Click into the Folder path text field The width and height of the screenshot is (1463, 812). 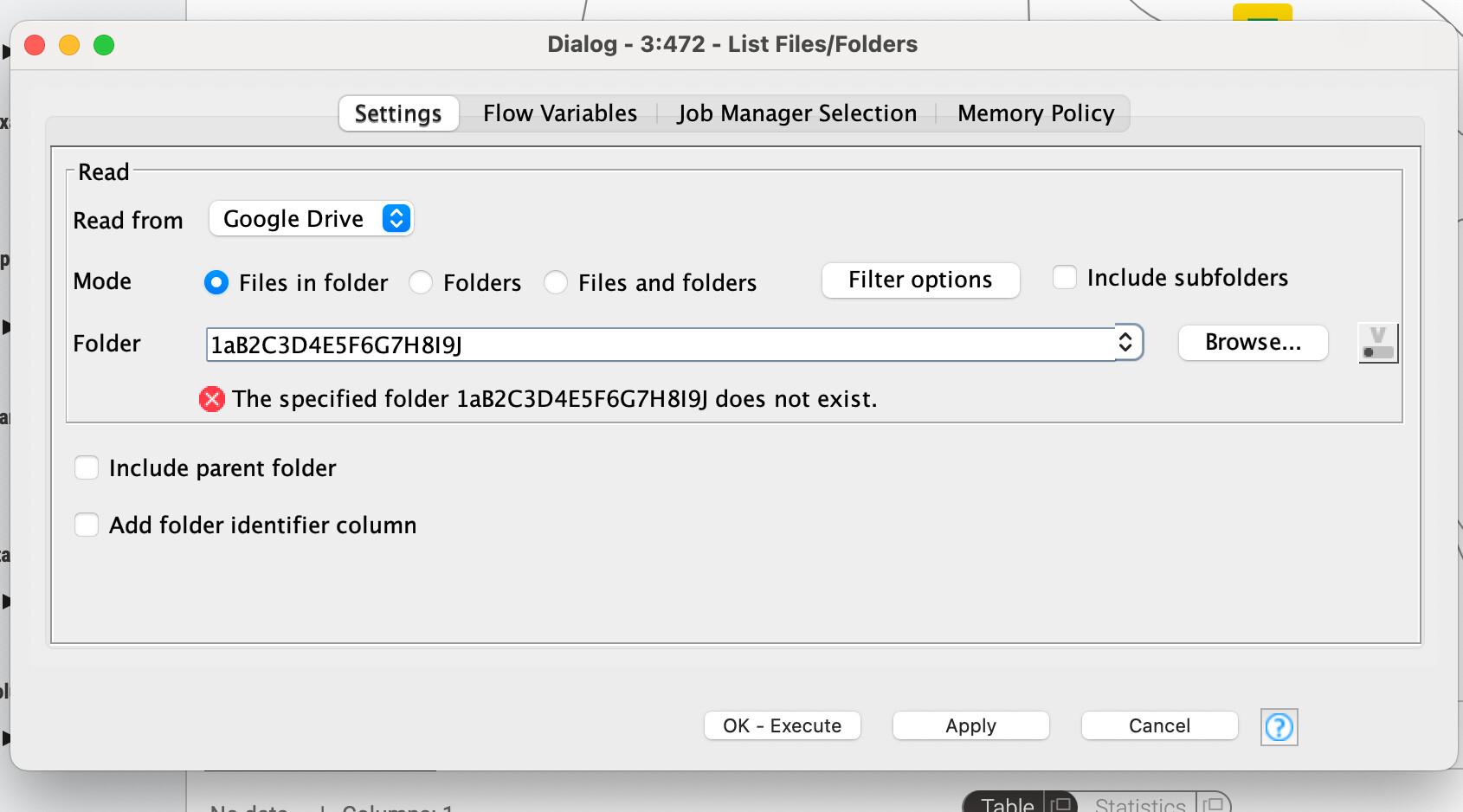point(661,344)
